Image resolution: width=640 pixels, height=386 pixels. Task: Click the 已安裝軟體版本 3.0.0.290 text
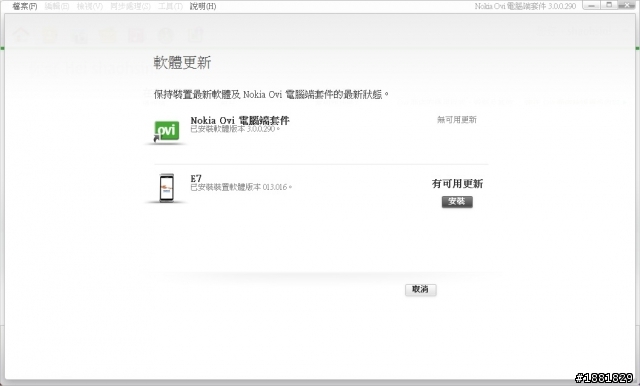[235, 129]
